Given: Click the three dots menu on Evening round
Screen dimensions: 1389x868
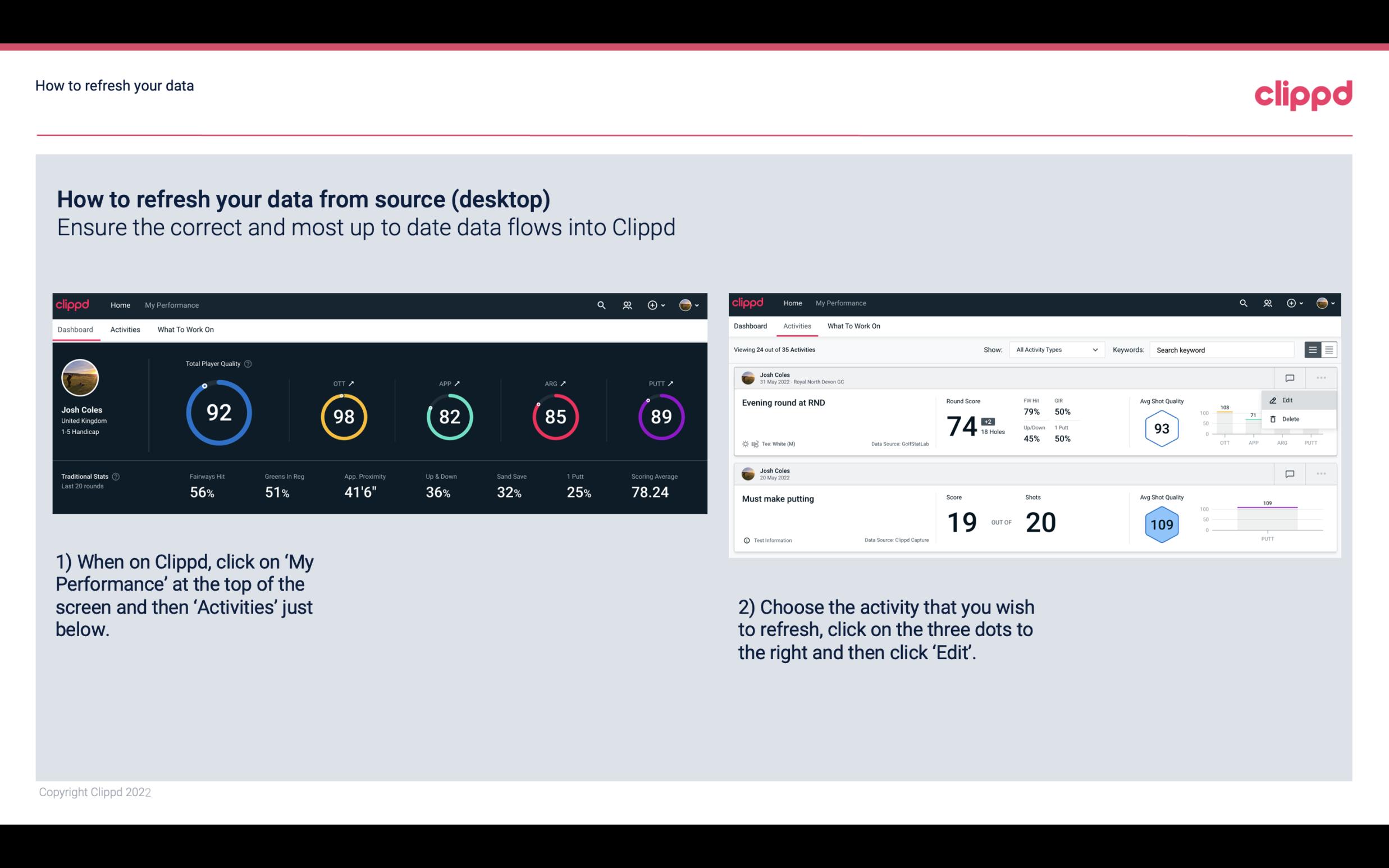Looking at the screenshot, I should click(1321, 377).
